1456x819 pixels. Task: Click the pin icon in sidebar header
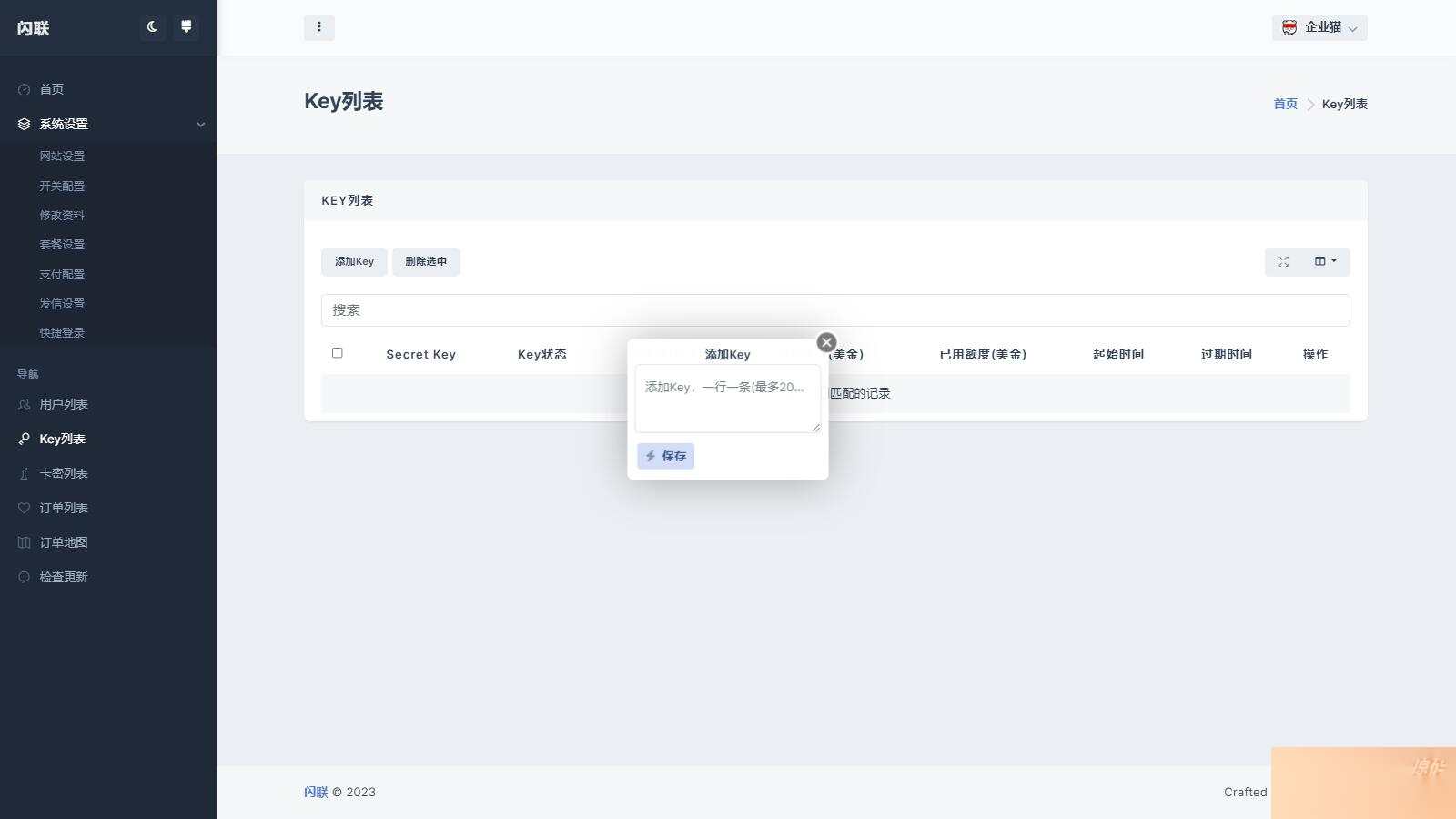[x=186, y=27]
